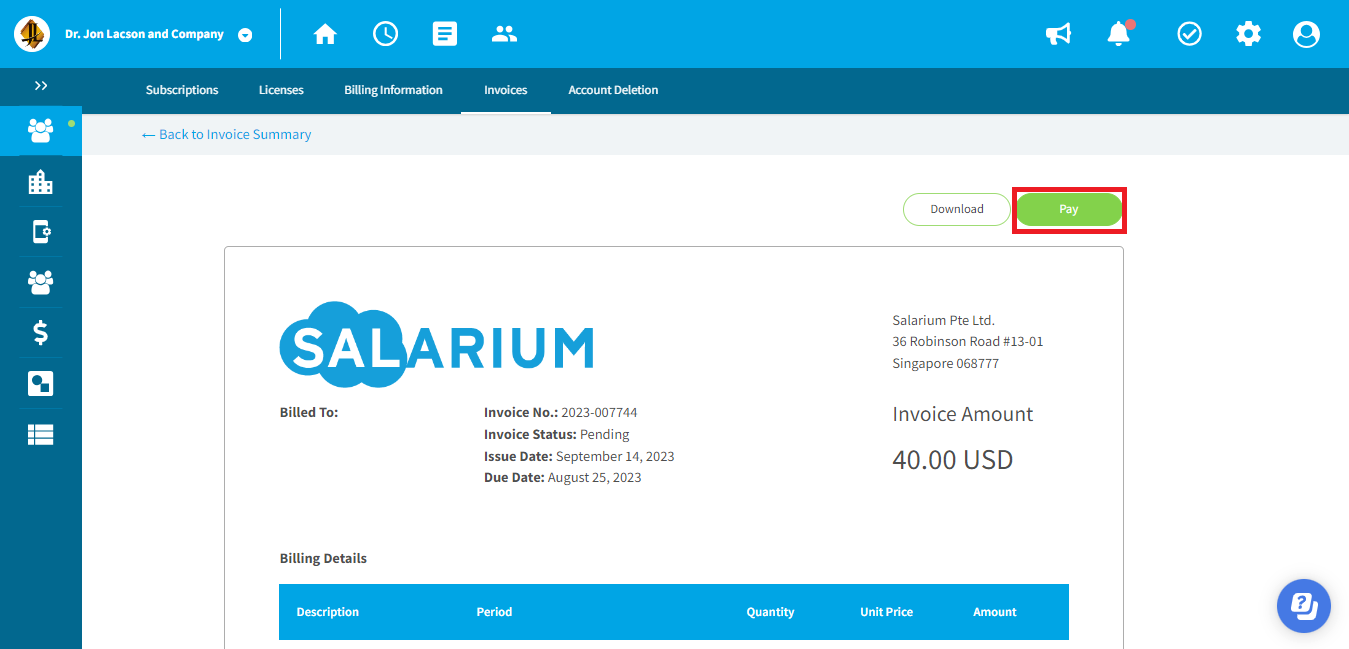Open the device settings icon in sidebar
Viewport: 1349px width, 649px height.
(41, 232)
